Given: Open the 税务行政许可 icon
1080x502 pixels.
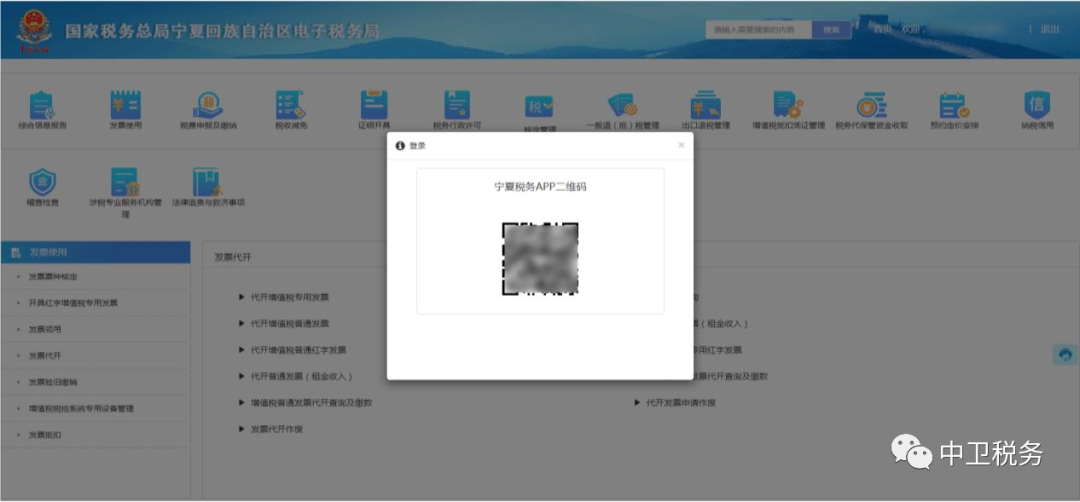Looking at the screenshot, I should tap(457, 105).
